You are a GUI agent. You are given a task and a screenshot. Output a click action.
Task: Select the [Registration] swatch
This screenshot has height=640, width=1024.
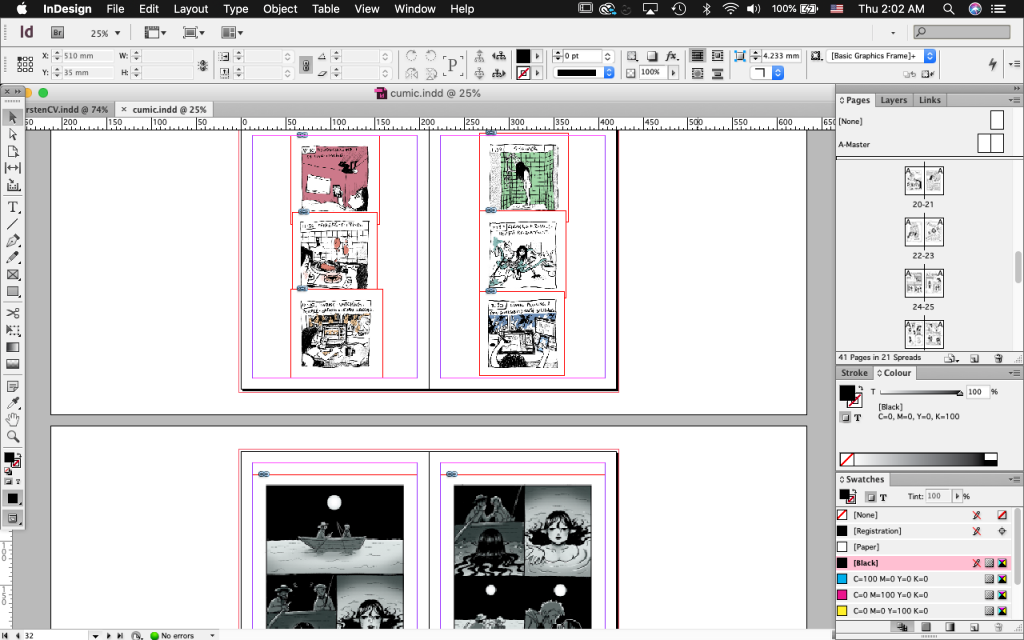point(923,531)
